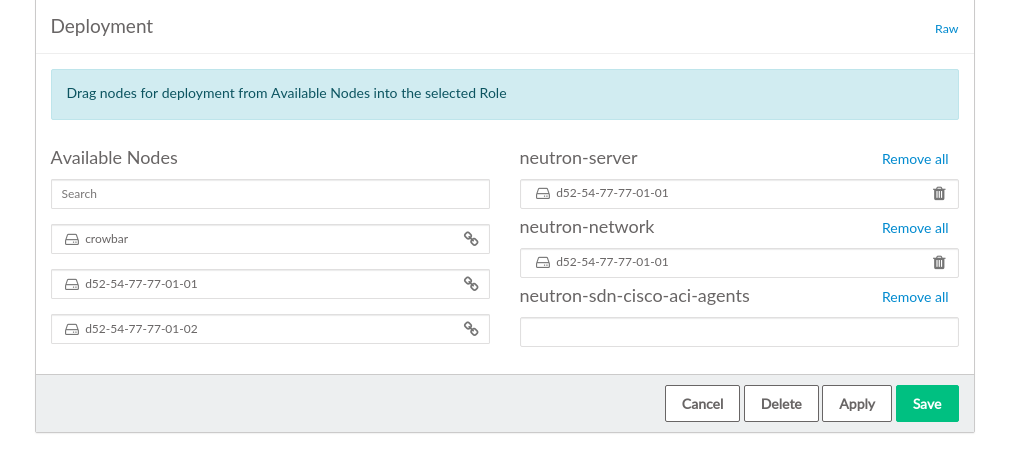Delete node from neutron-network role via trash icon
This screenshot has height=462, width=1009.
click(939, 263)
